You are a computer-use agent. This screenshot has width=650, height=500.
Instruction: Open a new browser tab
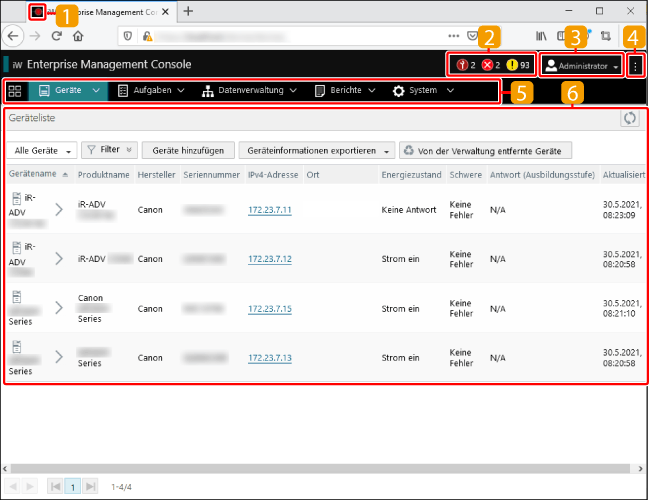click(x=188, y=11)
